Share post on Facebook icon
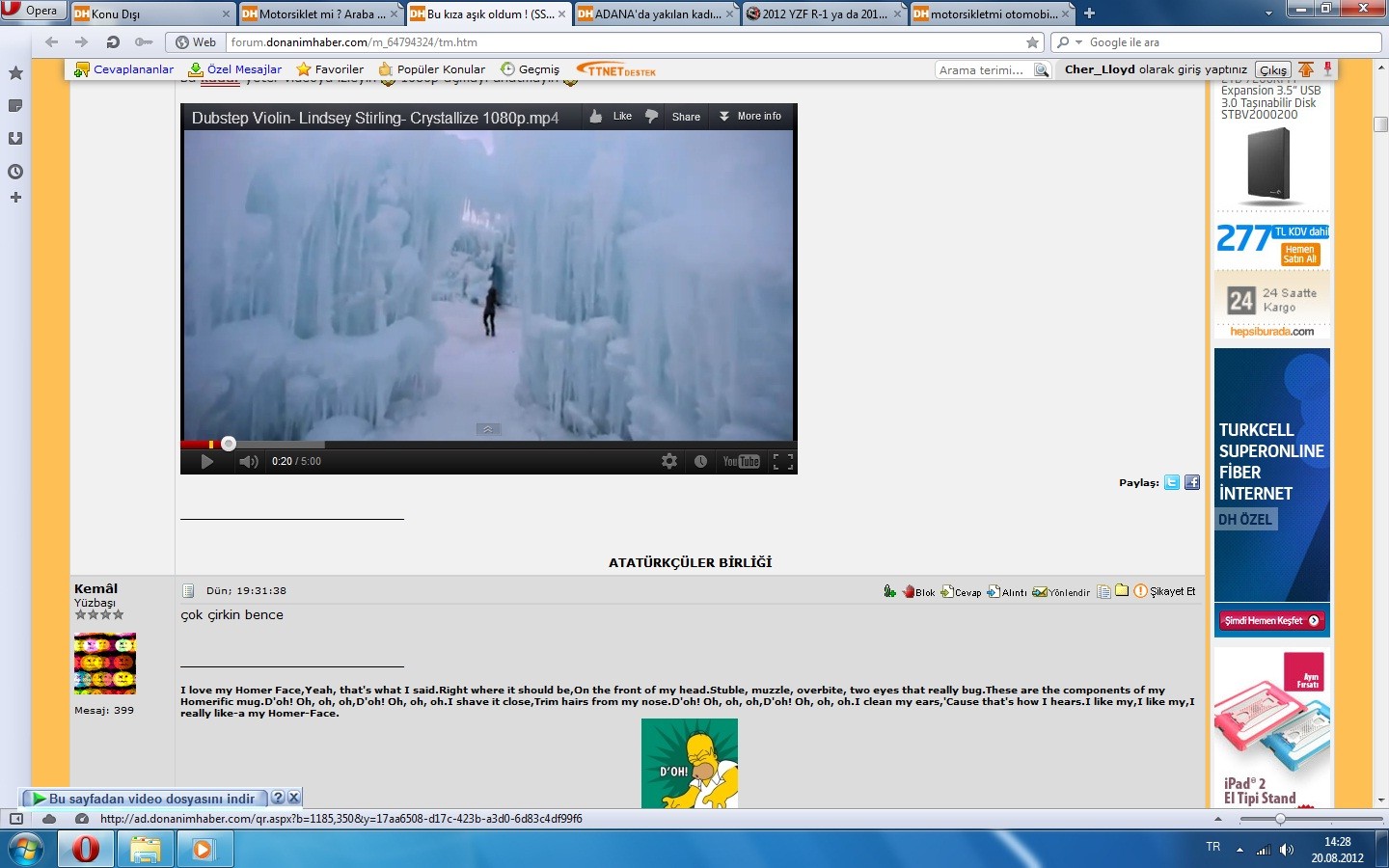Viewport: 1389px width, 868px height. click(x=1192, y=482)
